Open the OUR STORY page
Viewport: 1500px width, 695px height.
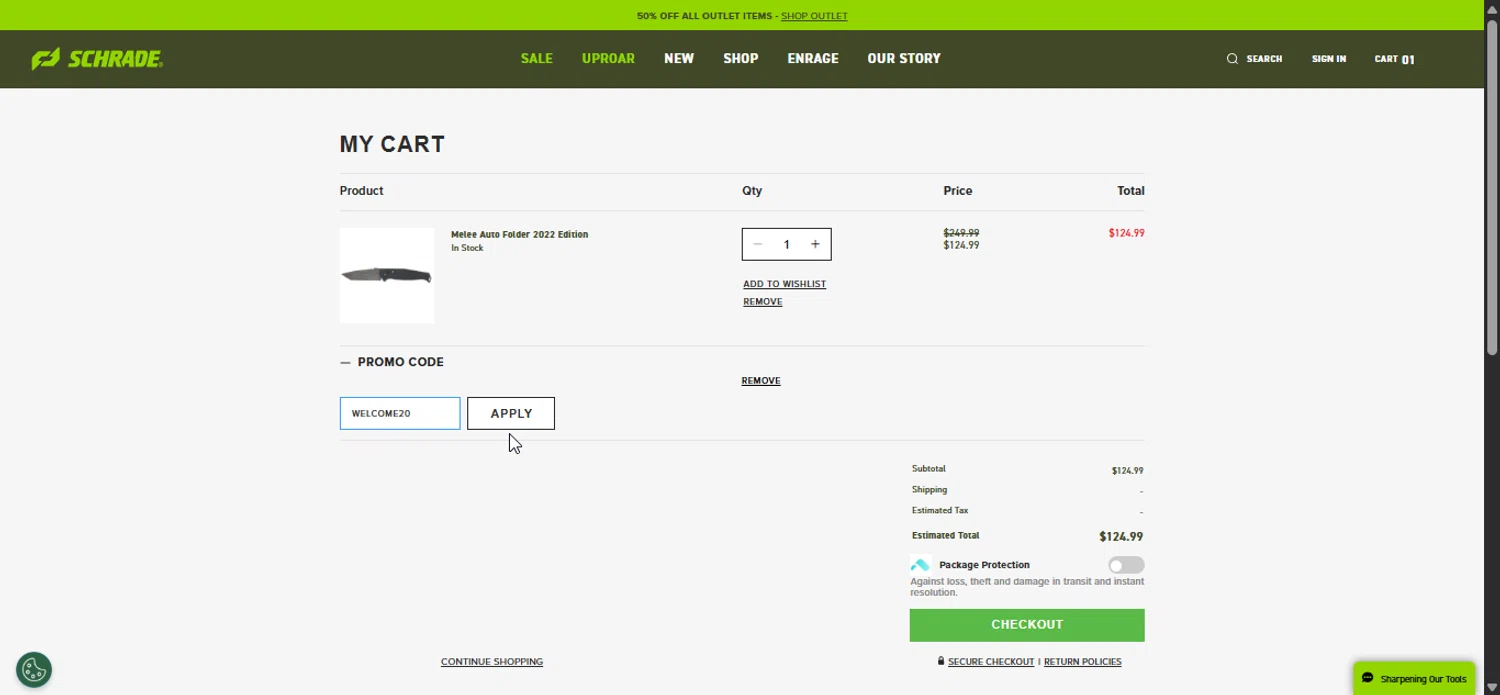904,58
